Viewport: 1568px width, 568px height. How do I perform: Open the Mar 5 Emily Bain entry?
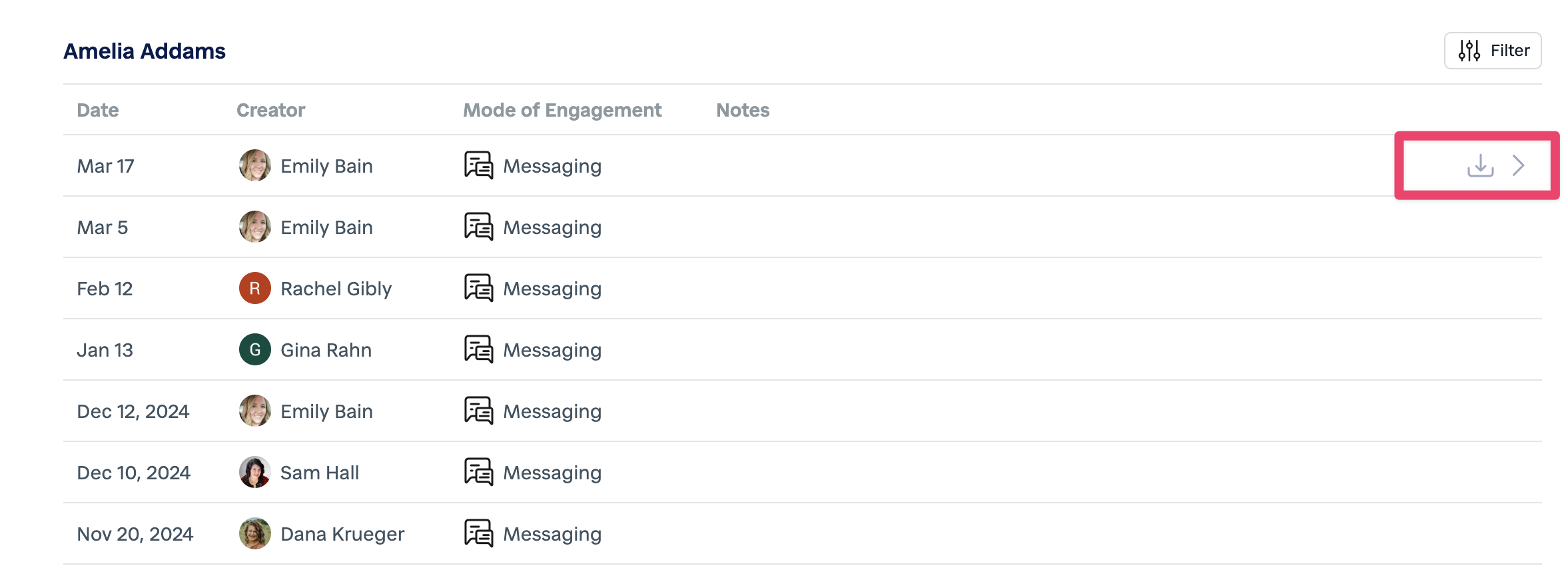tap(326, 227)
